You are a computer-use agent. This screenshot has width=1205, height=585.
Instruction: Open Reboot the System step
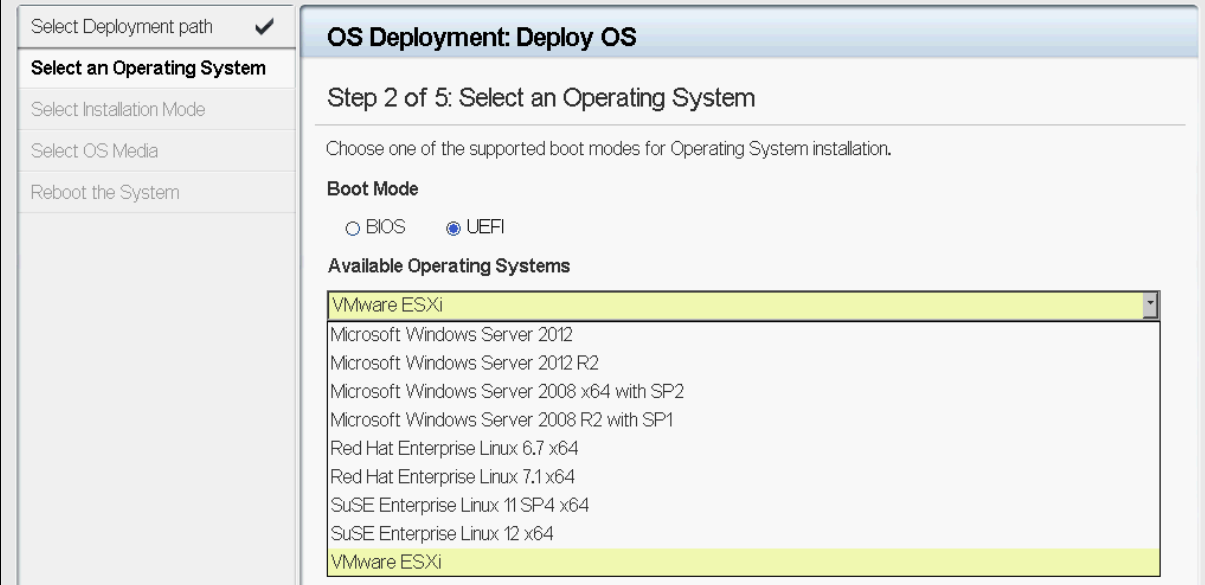click(x=157, y=192)
